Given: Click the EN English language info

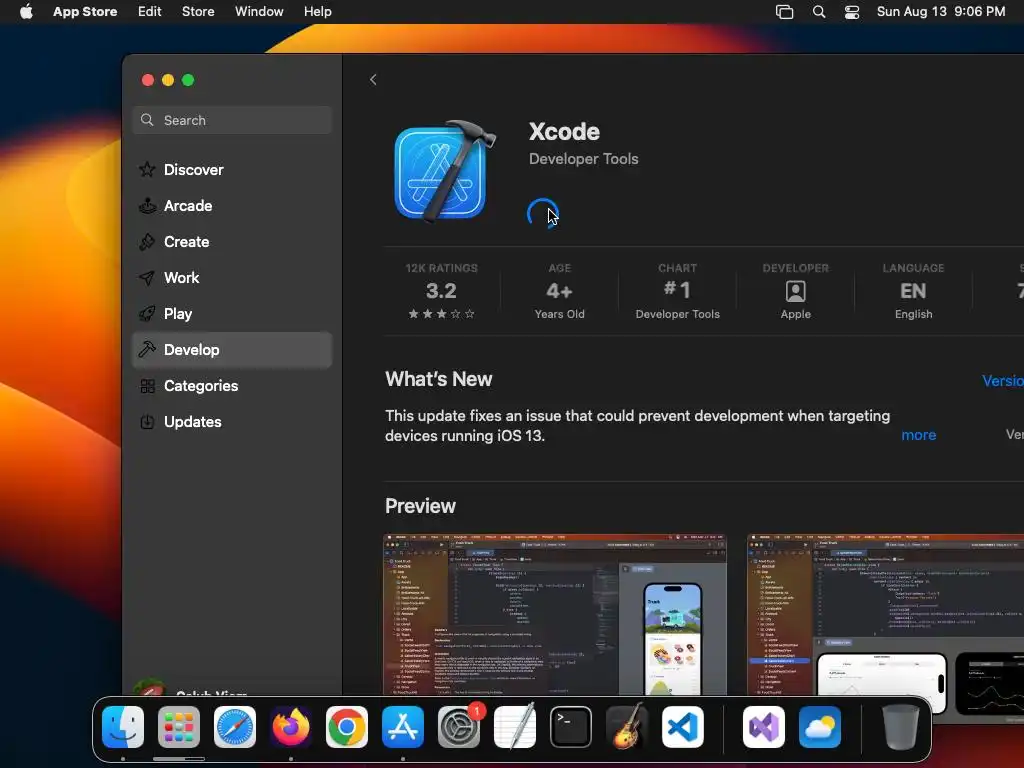Looking at the screenshot, I should pos(913,291).
